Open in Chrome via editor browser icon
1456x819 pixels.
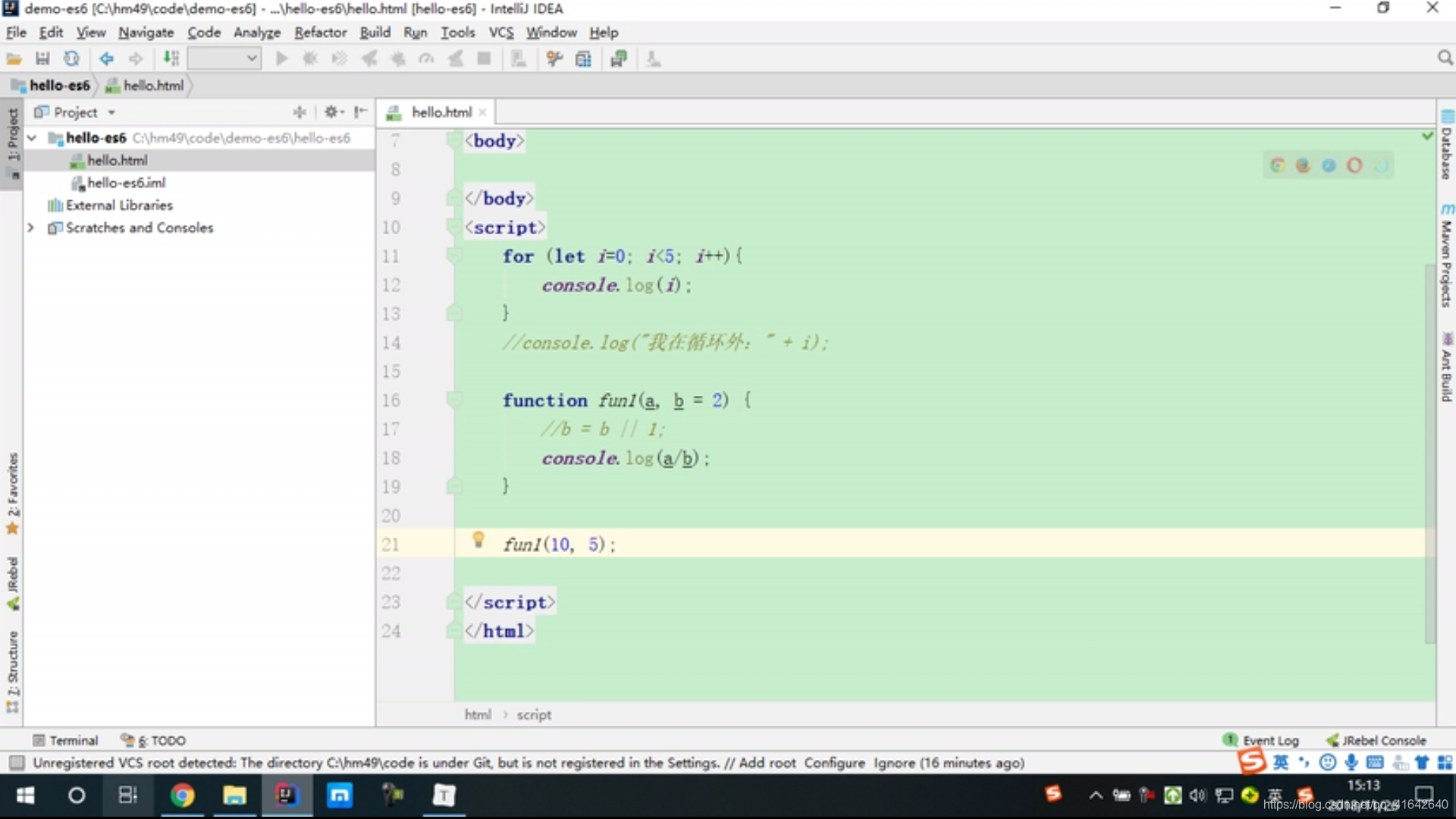(1278, 165)
